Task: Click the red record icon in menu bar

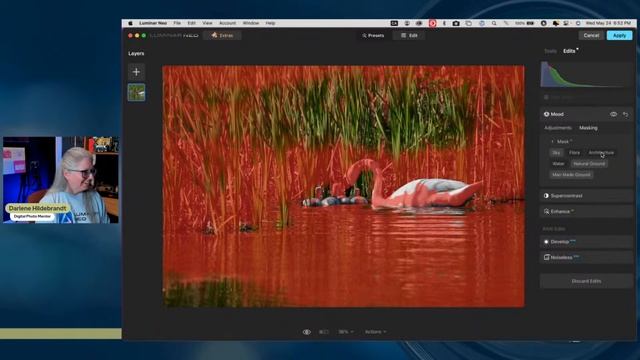Action: point(432,23)
